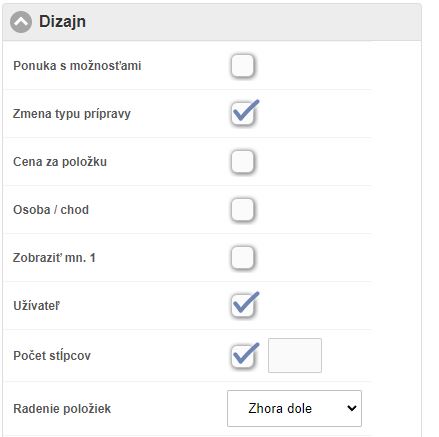439x437 pixels.
Task: Click the Zobraziť mn. 1 label
Action: click(x=54, y=258)
